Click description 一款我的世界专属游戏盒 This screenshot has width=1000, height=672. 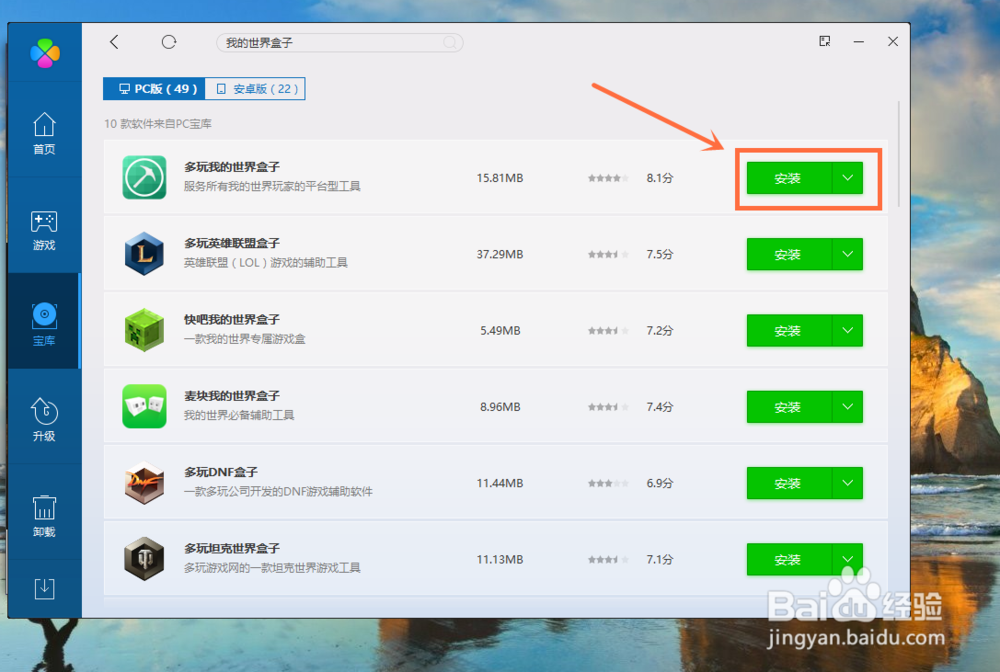click(x=244, y=339)
